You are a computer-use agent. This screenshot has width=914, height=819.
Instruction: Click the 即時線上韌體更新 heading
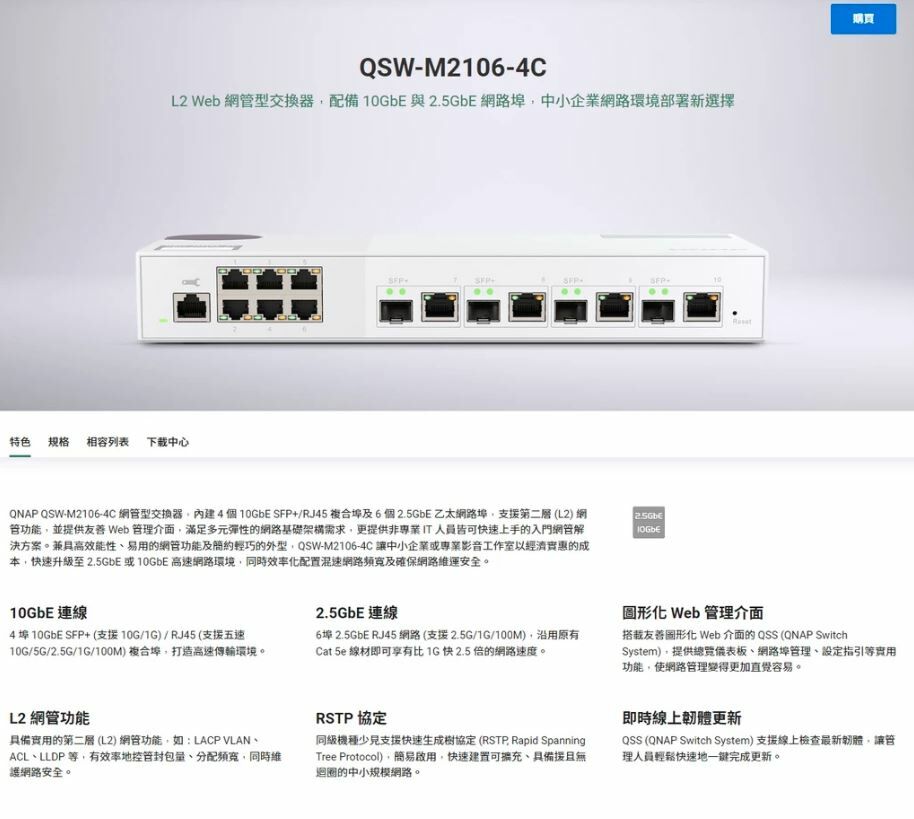pyautogui.click(x=681, y=718)
